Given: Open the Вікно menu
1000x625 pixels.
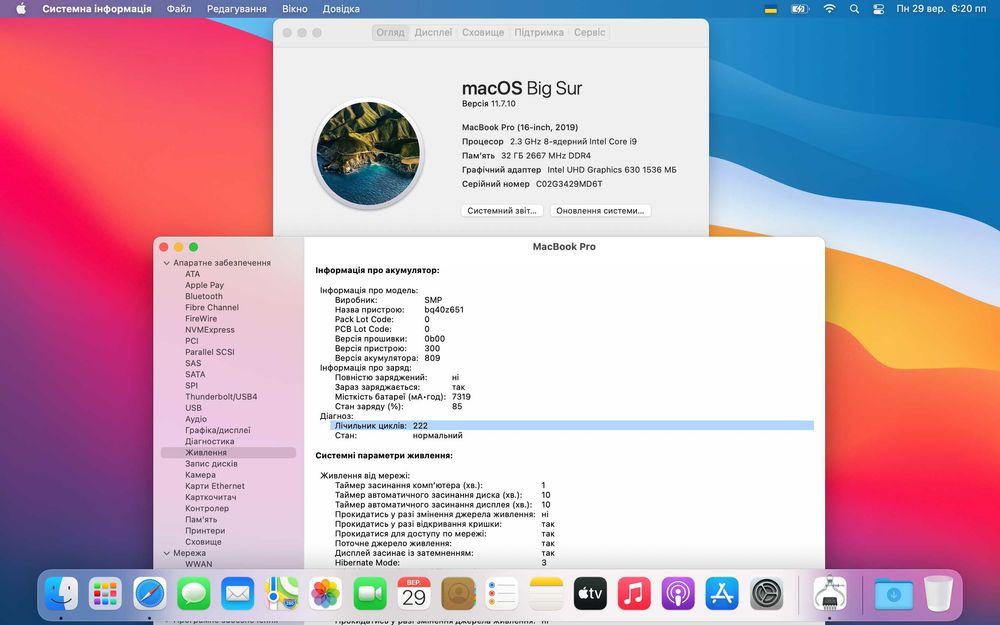Looking at the screenshot, I should coord(295,9).
